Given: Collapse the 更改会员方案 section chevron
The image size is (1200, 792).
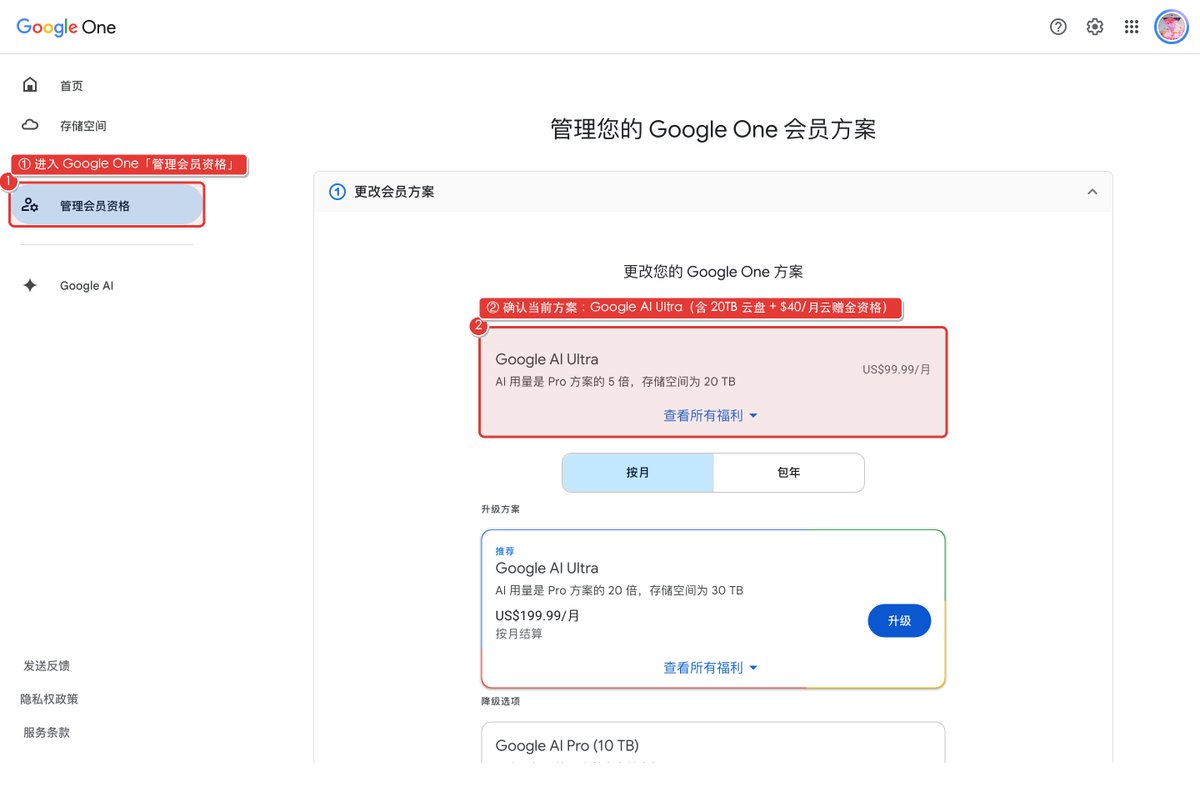Looking at the screenshot, I should [1092, 191].
